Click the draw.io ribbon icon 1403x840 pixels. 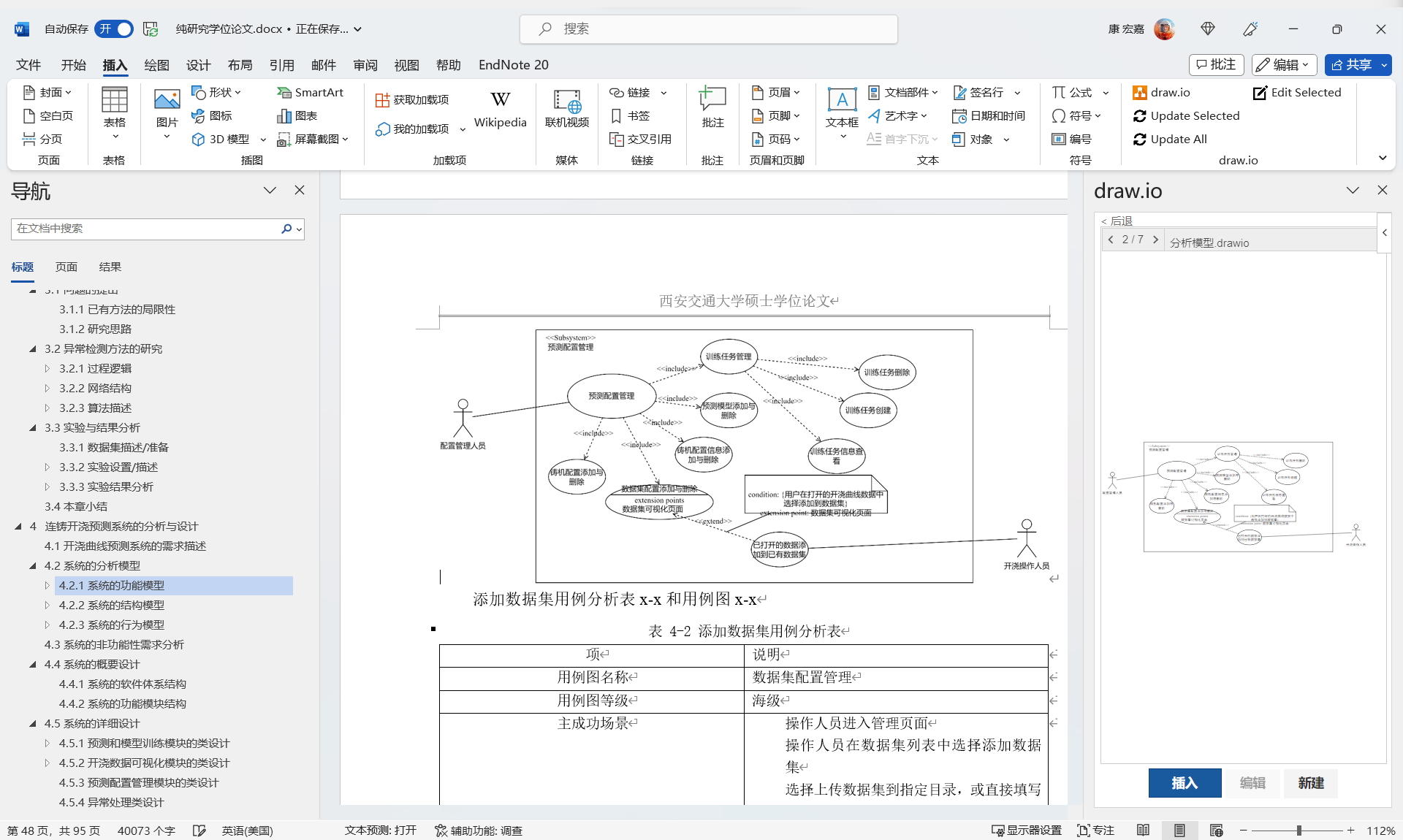pyautogui.click(x=1140, y=93)
